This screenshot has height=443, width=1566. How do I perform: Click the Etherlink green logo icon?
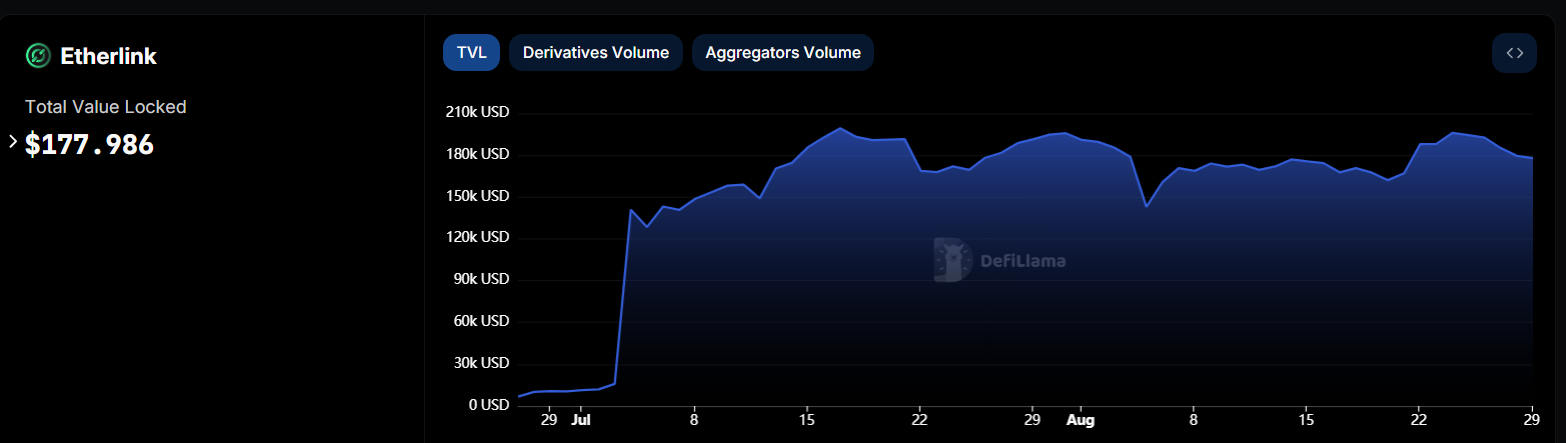pos(38,56)
